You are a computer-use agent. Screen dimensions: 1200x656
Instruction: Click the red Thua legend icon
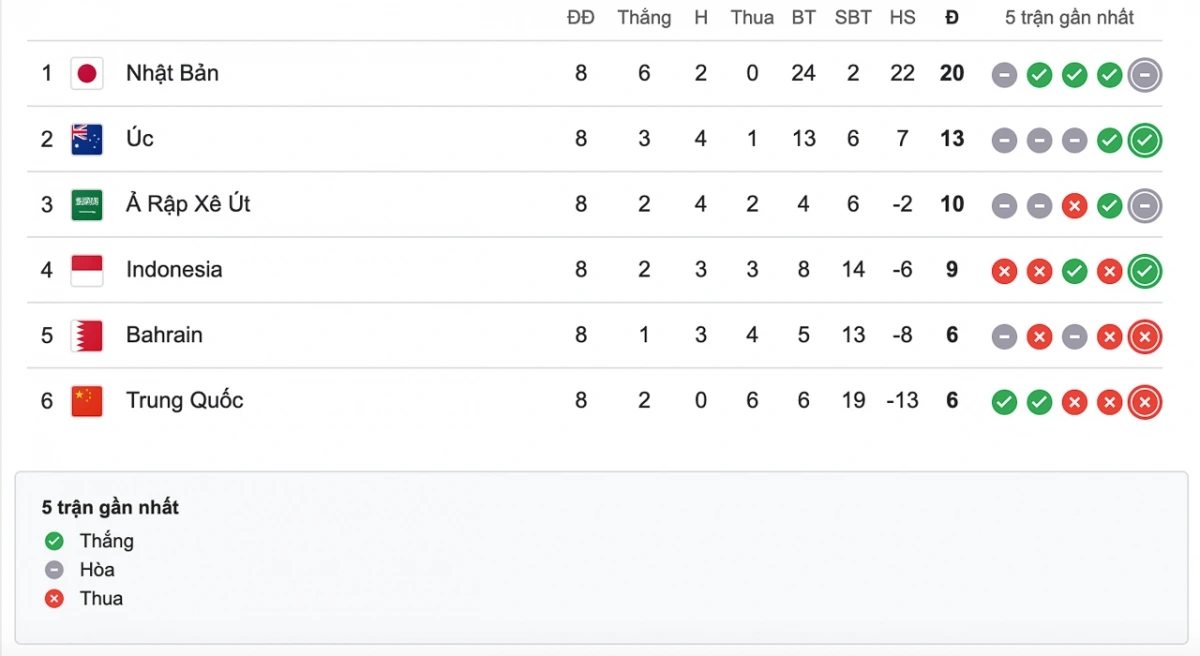coord(54,599)
